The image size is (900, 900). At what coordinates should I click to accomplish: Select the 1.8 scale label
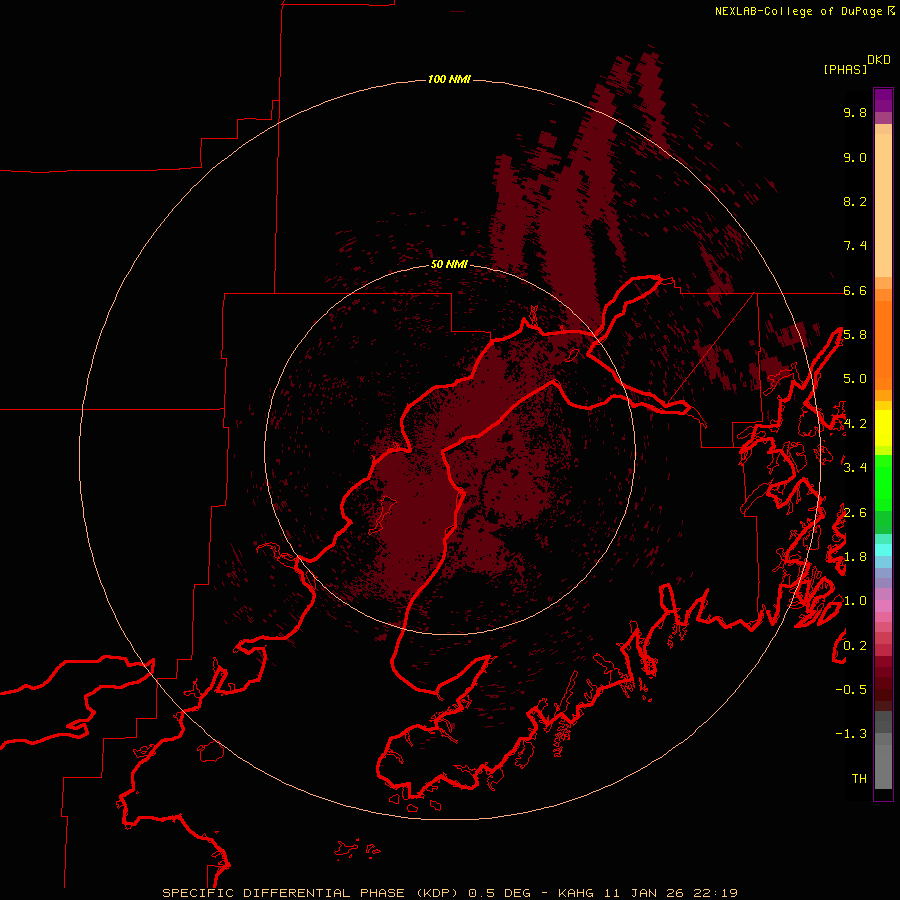pos(855,556)
